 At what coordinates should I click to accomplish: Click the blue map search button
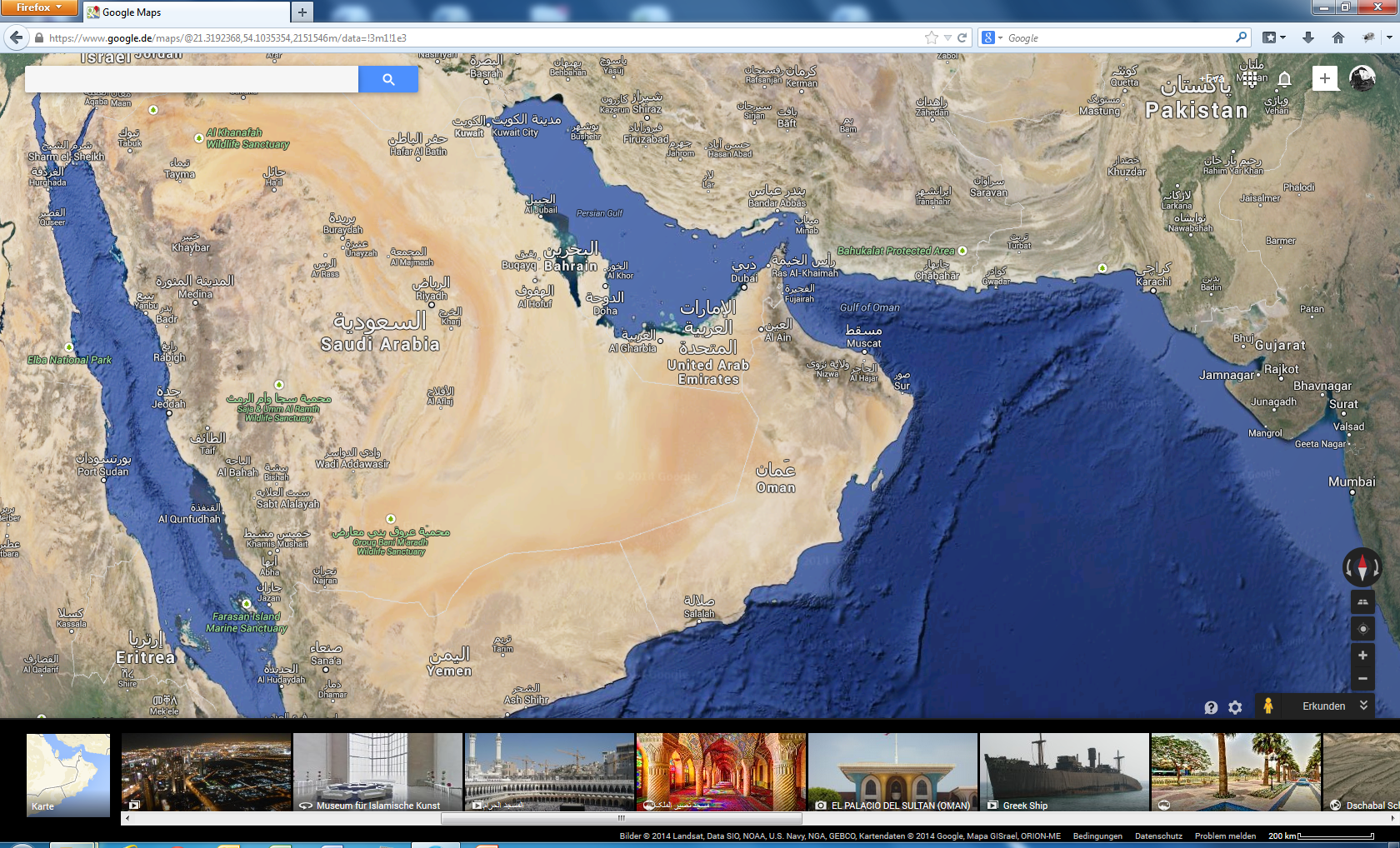point(388,79)
